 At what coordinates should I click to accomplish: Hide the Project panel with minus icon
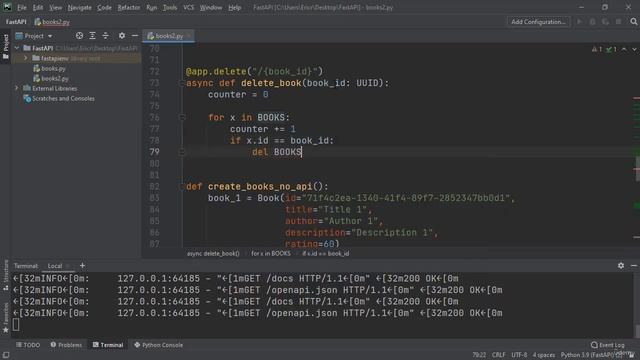tap(135, 36)
